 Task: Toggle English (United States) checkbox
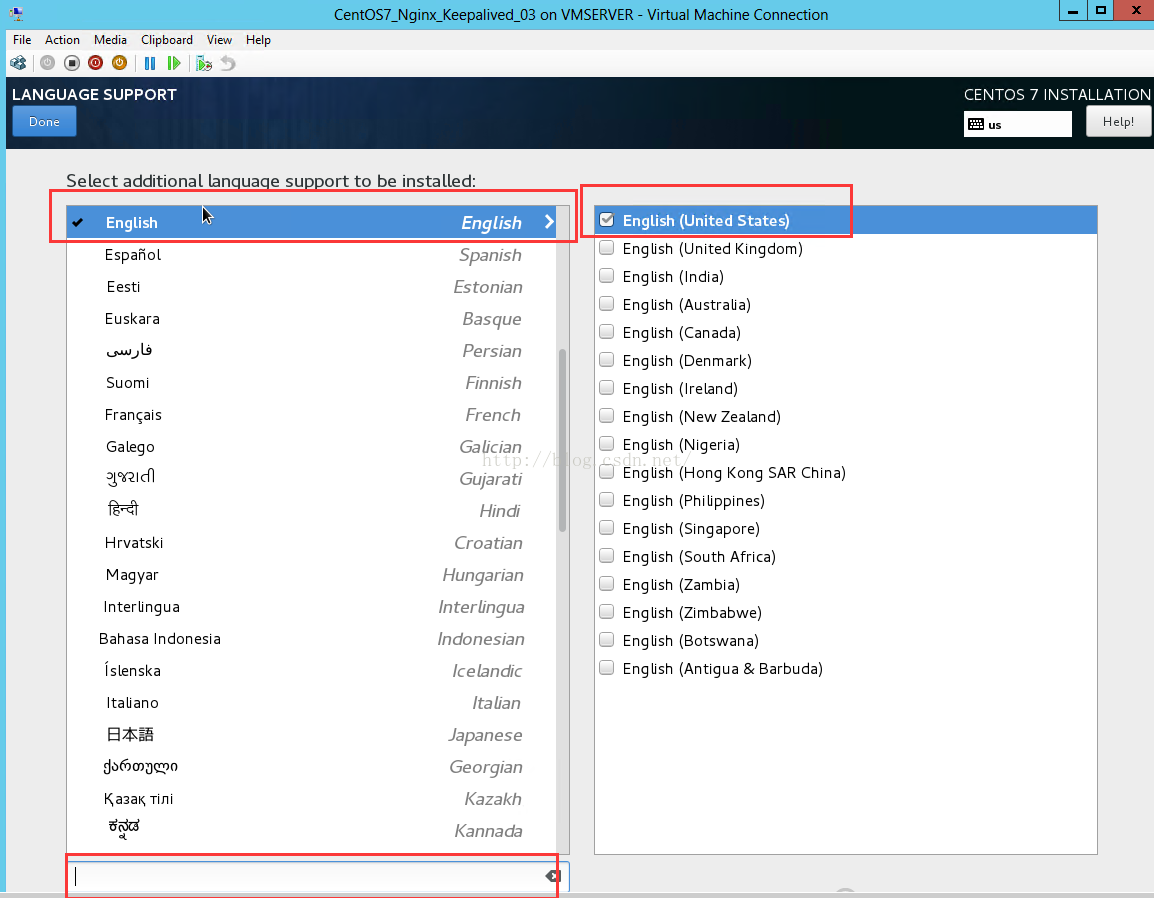click(606, 219)
